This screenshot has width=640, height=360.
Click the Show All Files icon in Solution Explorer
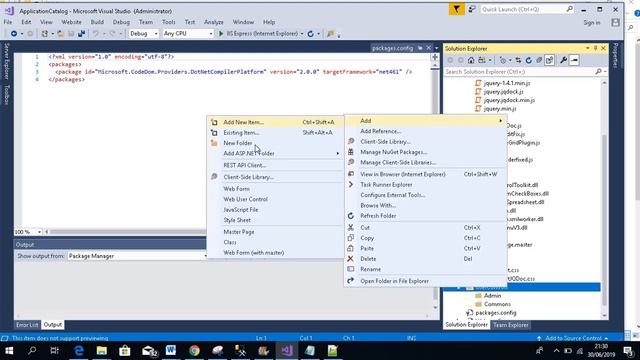549,60
